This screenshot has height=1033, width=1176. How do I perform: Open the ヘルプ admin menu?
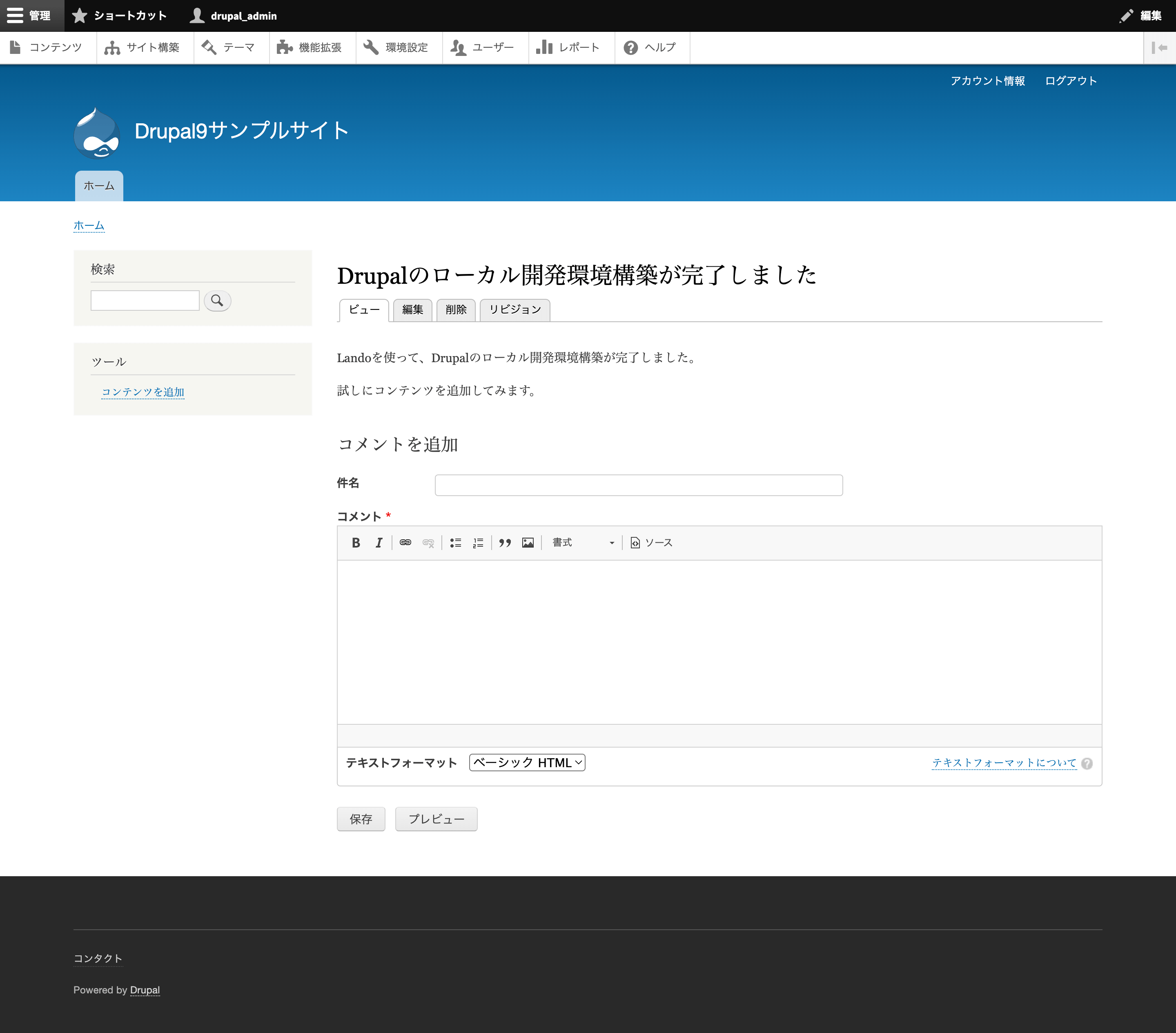652,48
